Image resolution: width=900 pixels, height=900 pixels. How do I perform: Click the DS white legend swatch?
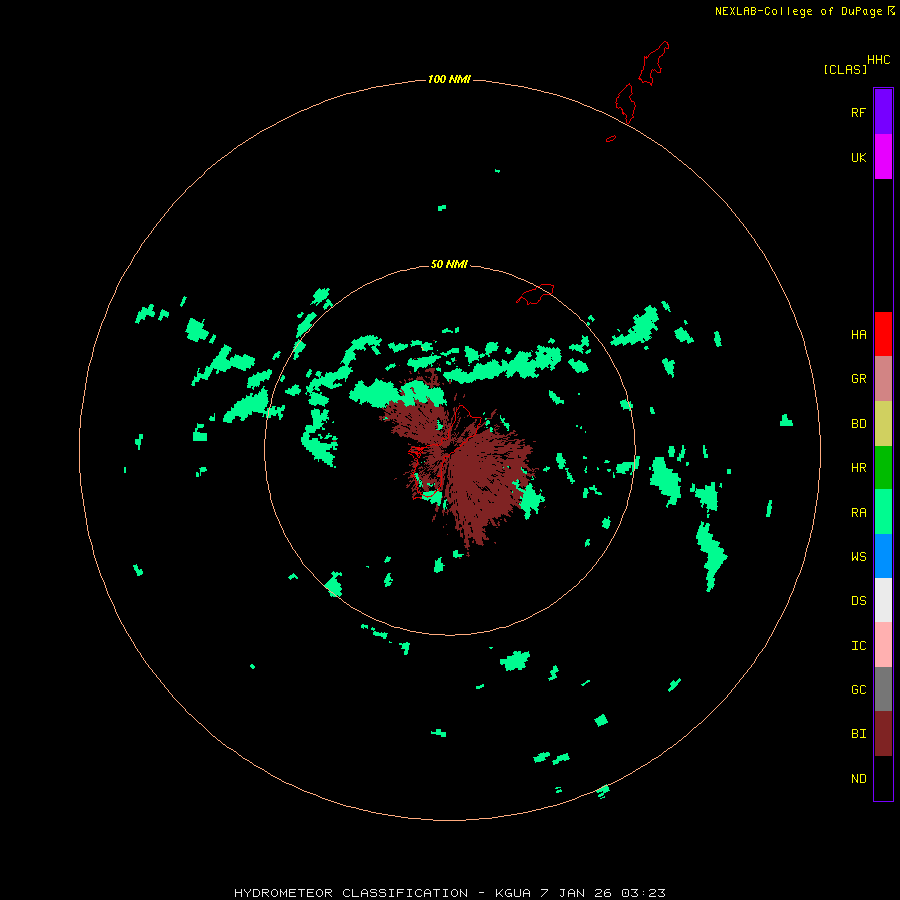(x=883, y=600)
